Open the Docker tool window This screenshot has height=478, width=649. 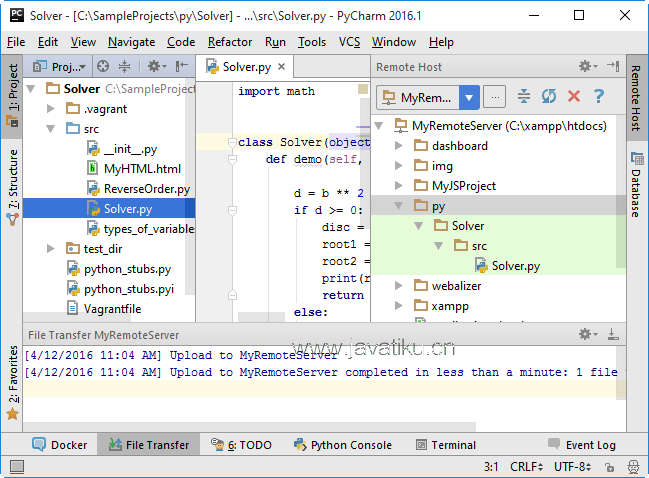(x=60, y=445)
